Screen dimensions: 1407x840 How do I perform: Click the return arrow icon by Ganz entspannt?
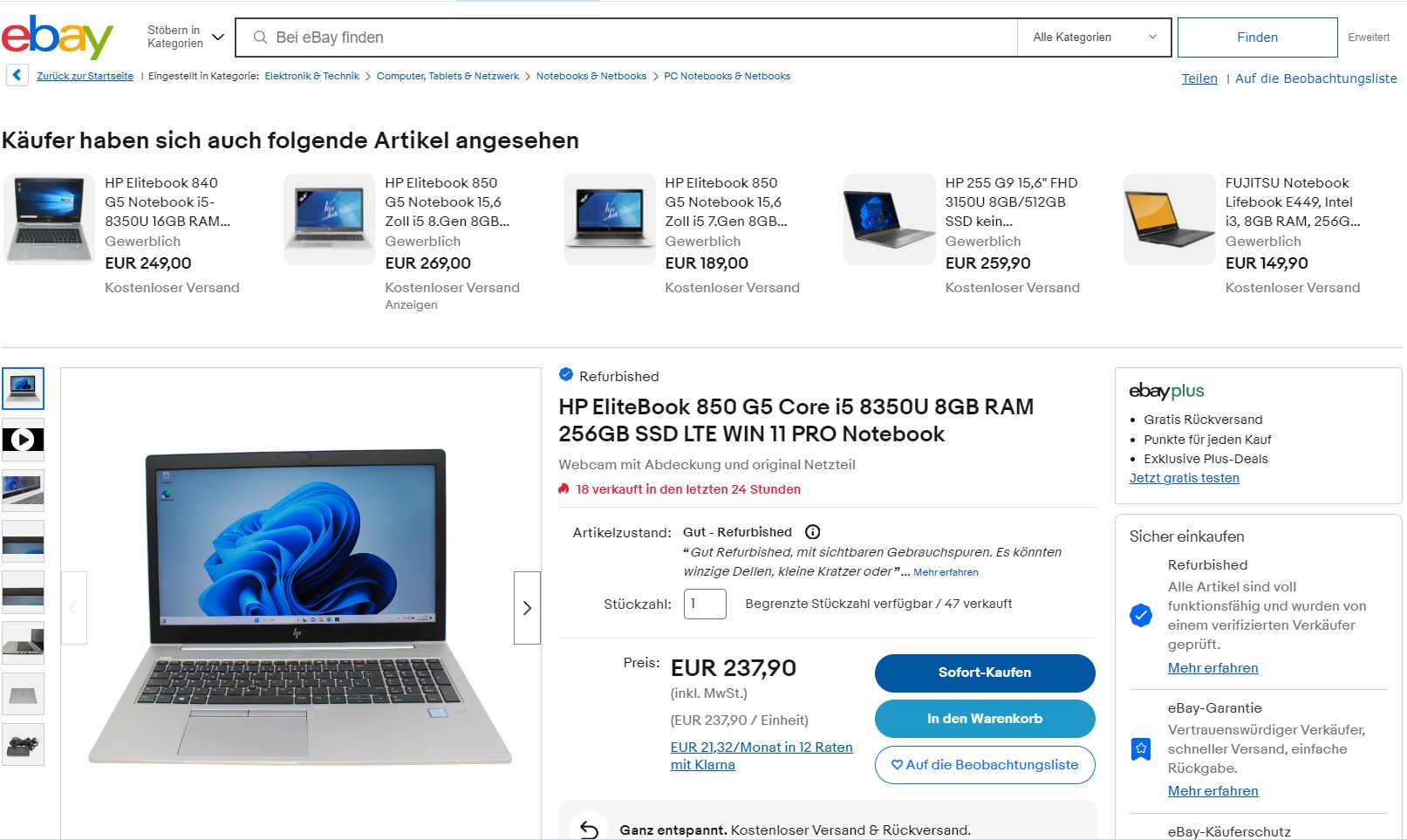coord(589,830)
